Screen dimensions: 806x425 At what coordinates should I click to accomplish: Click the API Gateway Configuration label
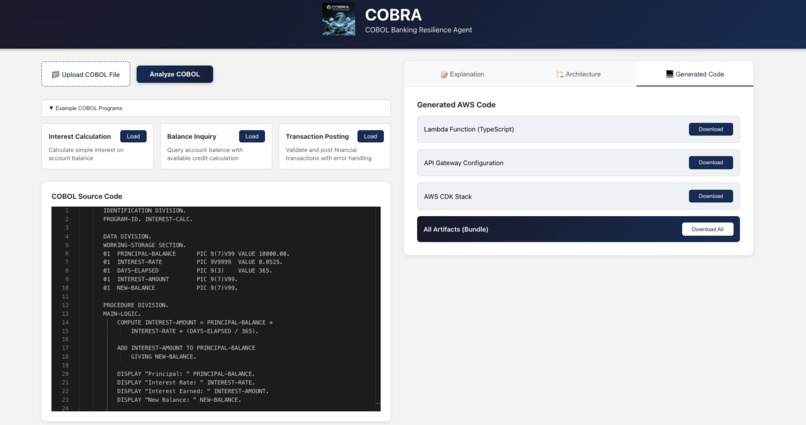pos(464,163)
